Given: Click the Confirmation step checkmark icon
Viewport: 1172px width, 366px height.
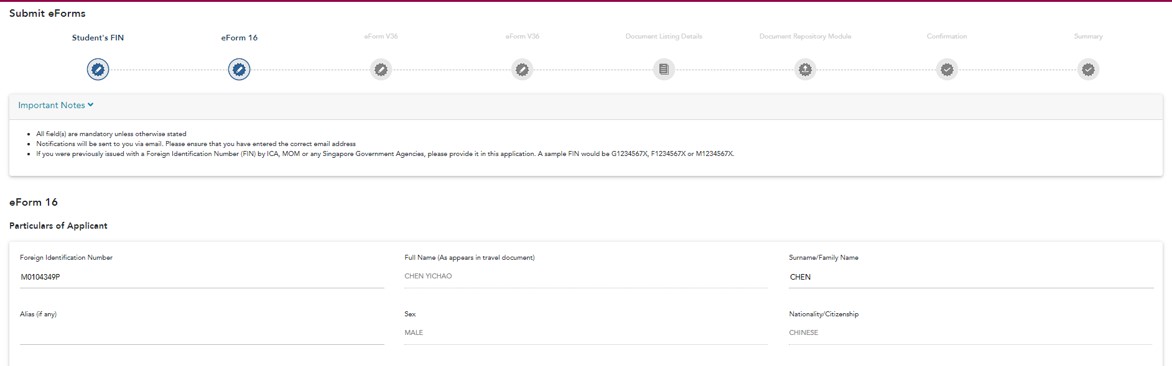Looking at the screenshot, I should point(947,70).
